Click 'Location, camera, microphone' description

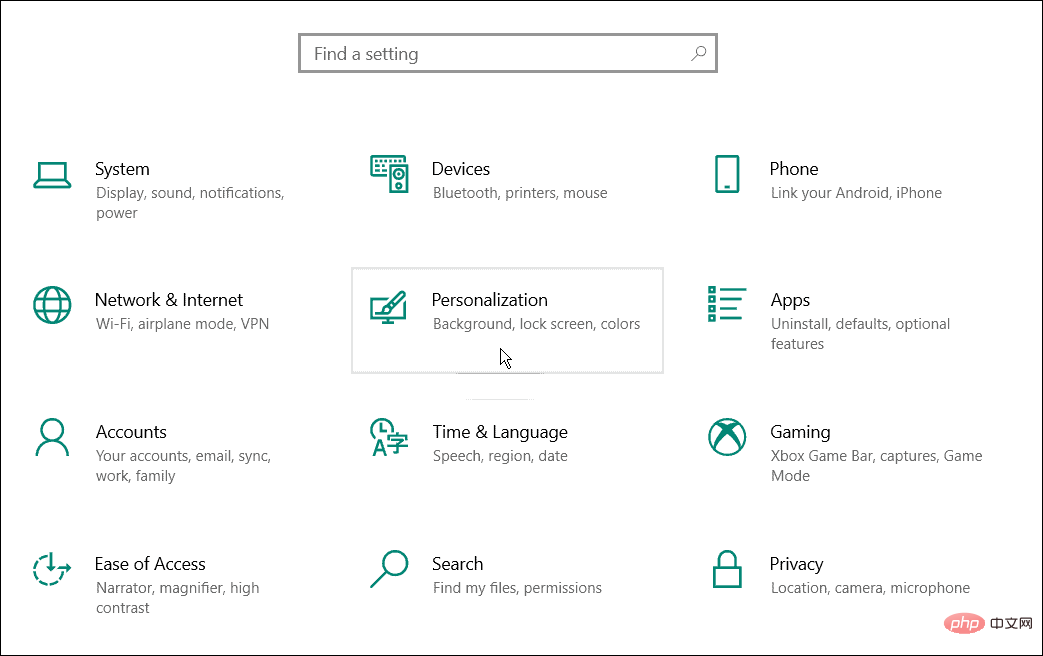pyautogui.click(x=870, y=588)
